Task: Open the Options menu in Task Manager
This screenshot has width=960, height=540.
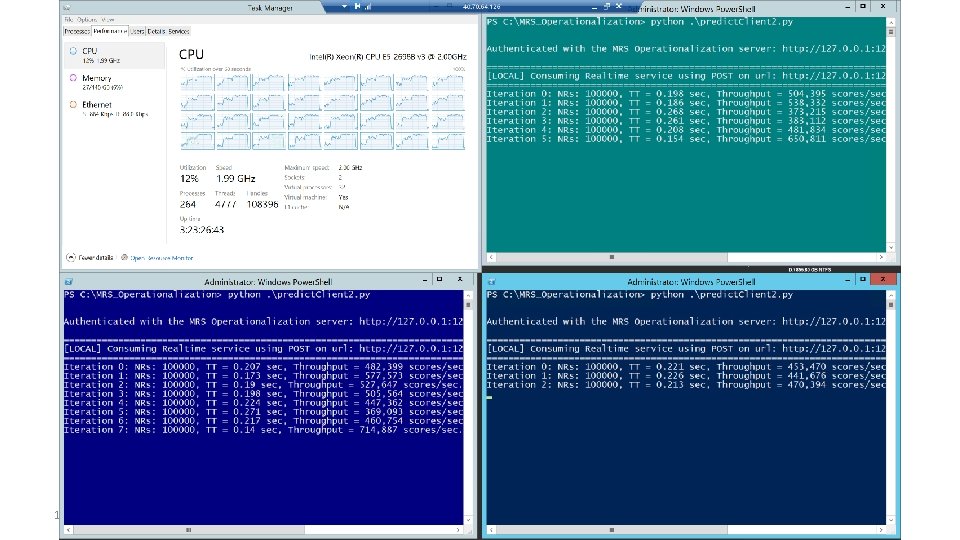Action: tap(86, 20)
